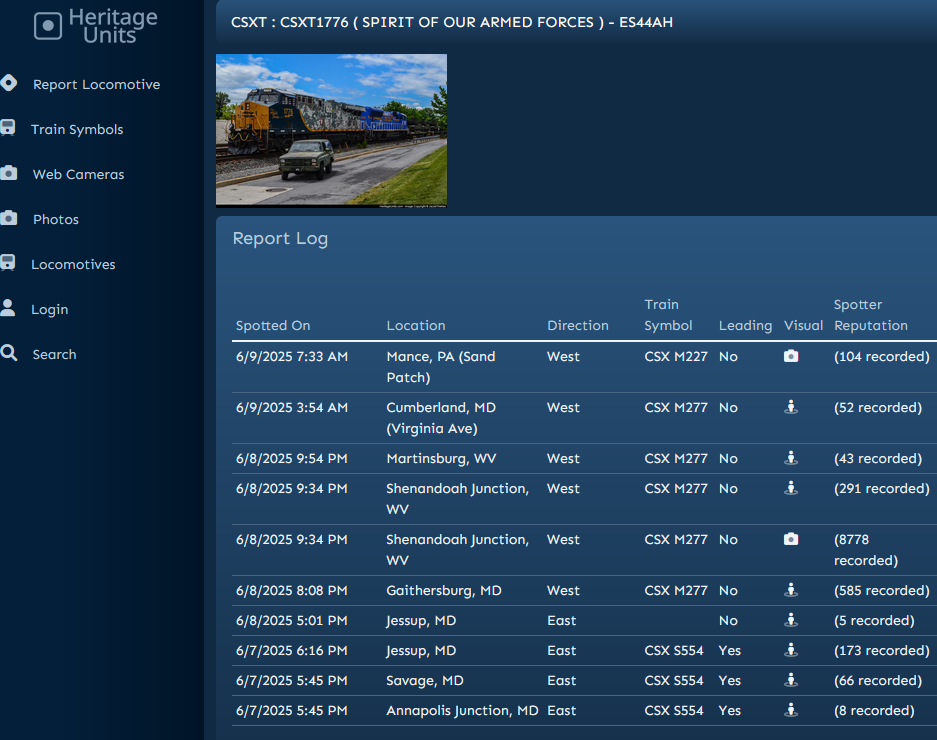Viewport: 937px width, 740px height.
Task: Click 6/9/2025 7:33 AM timestamp
Action: [x=292, y=356]
